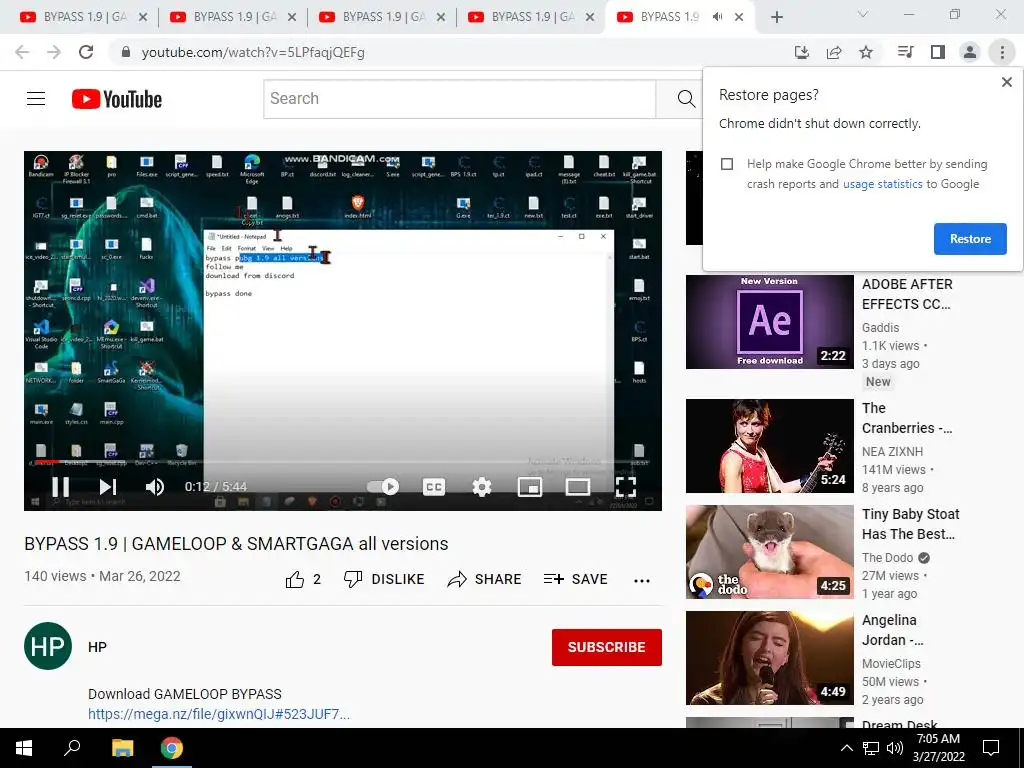This screenshot has height=768, width=1024.
Task: Skip to the next video
Action: (108, 487)
